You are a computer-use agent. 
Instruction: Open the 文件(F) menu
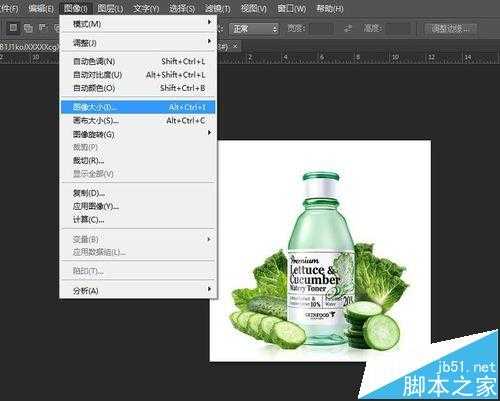click(x=9, y=8)
